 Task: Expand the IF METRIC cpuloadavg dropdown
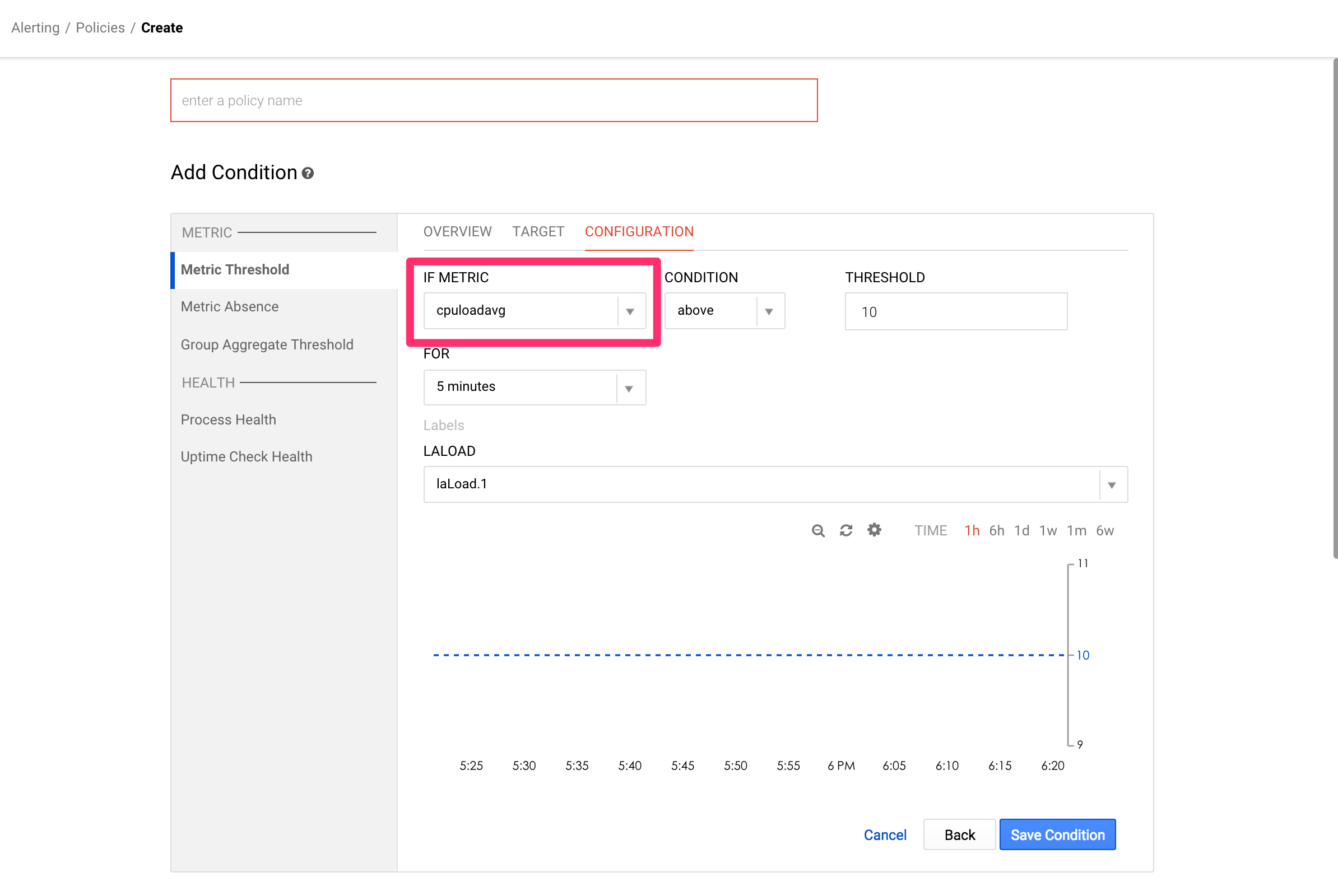coord(630,311)
